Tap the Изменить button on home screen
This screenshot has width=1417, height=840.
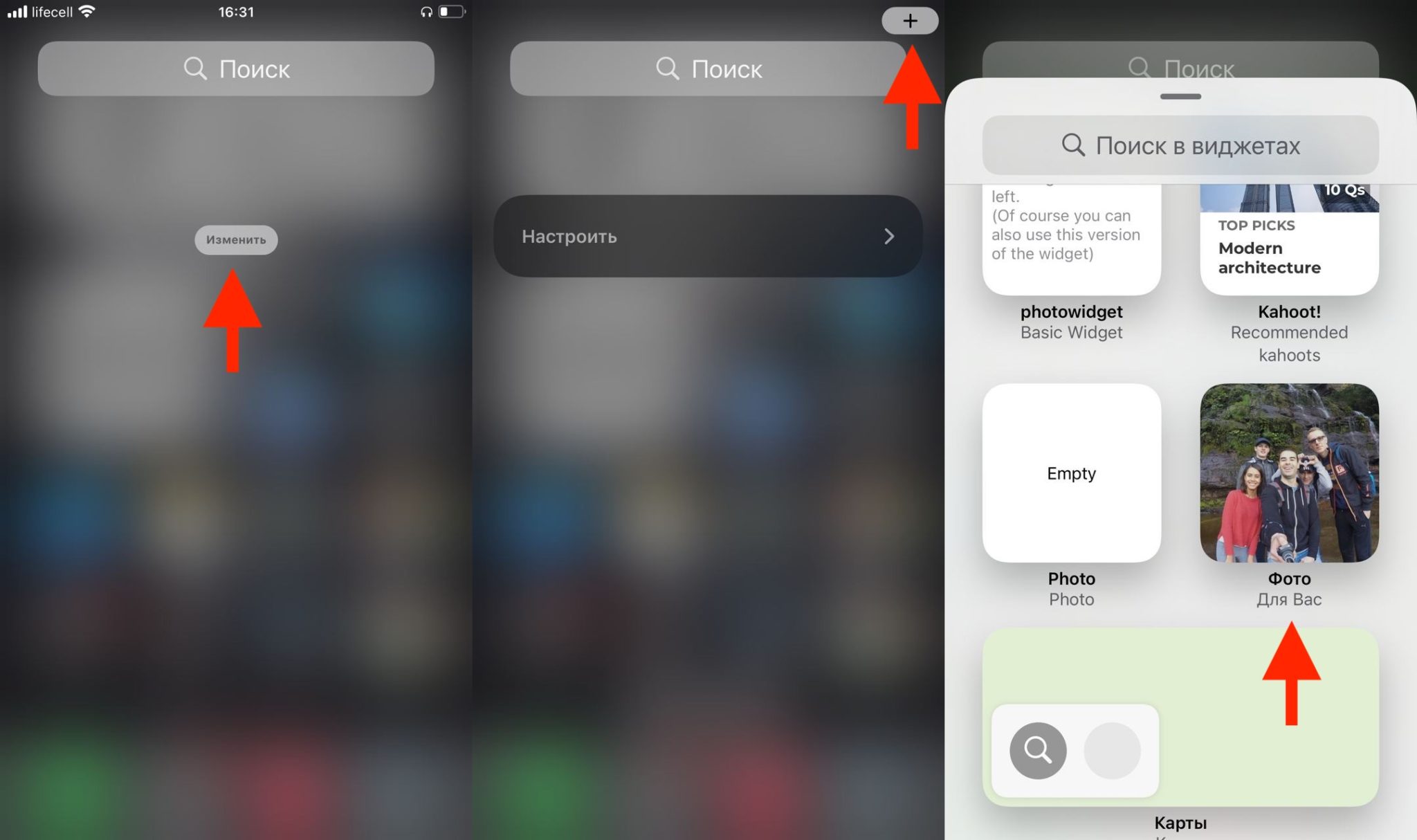point(234,239)
